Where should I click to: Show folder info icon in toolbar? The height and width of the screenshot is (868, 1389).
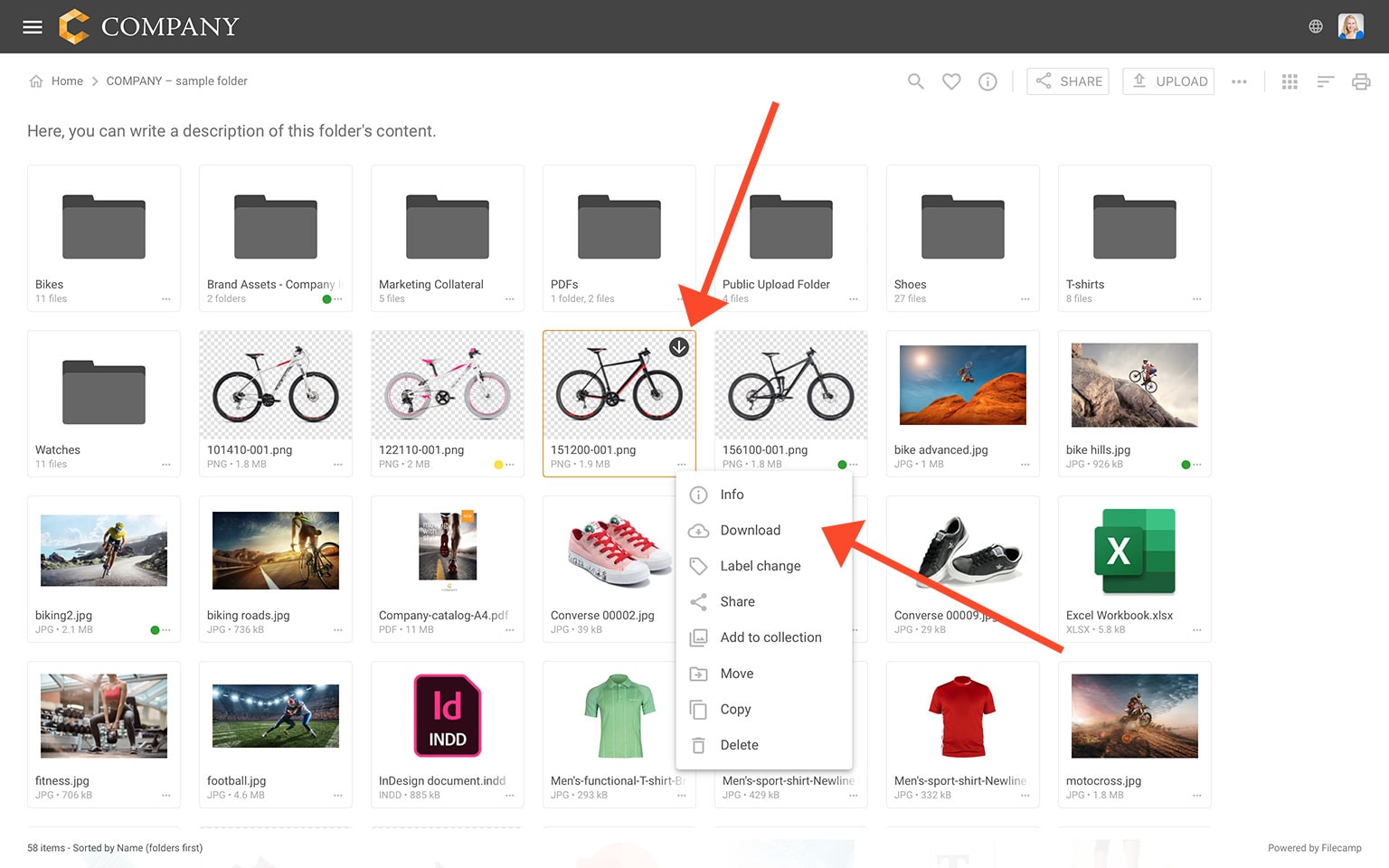987,81
